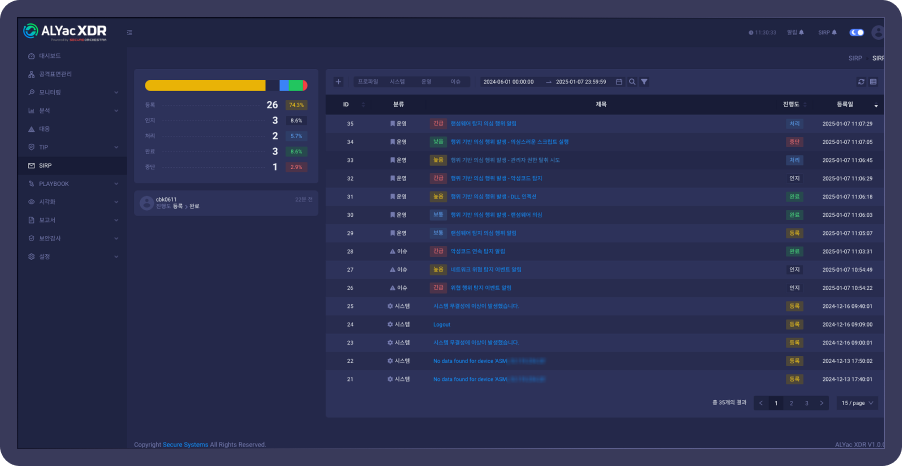This screenshot has width=902, height=466.
Task: Click the start date field 2024-06-01
Action: (x=508, y=81)
